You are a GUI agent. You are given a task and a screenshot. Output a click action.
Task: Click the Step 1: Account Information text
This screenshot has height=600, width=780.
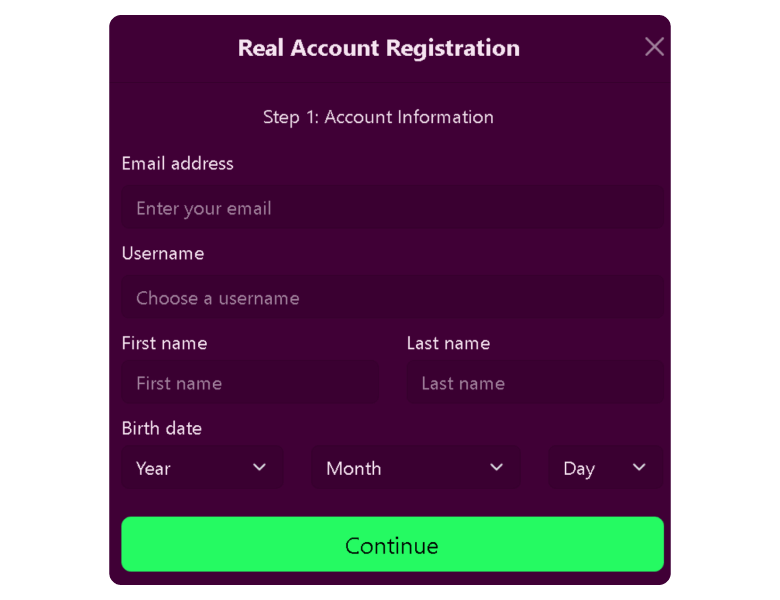[x=378, y=117]
